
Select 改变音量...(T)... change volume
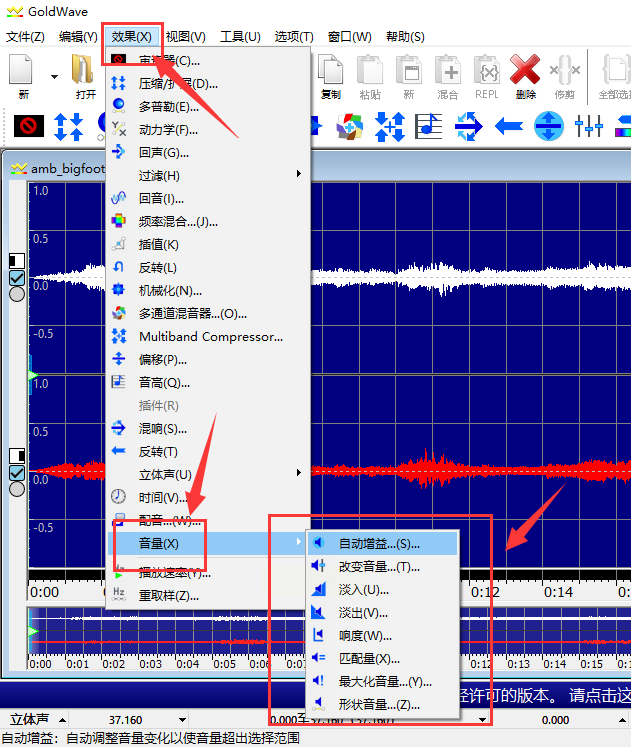(x=383, y=566)
